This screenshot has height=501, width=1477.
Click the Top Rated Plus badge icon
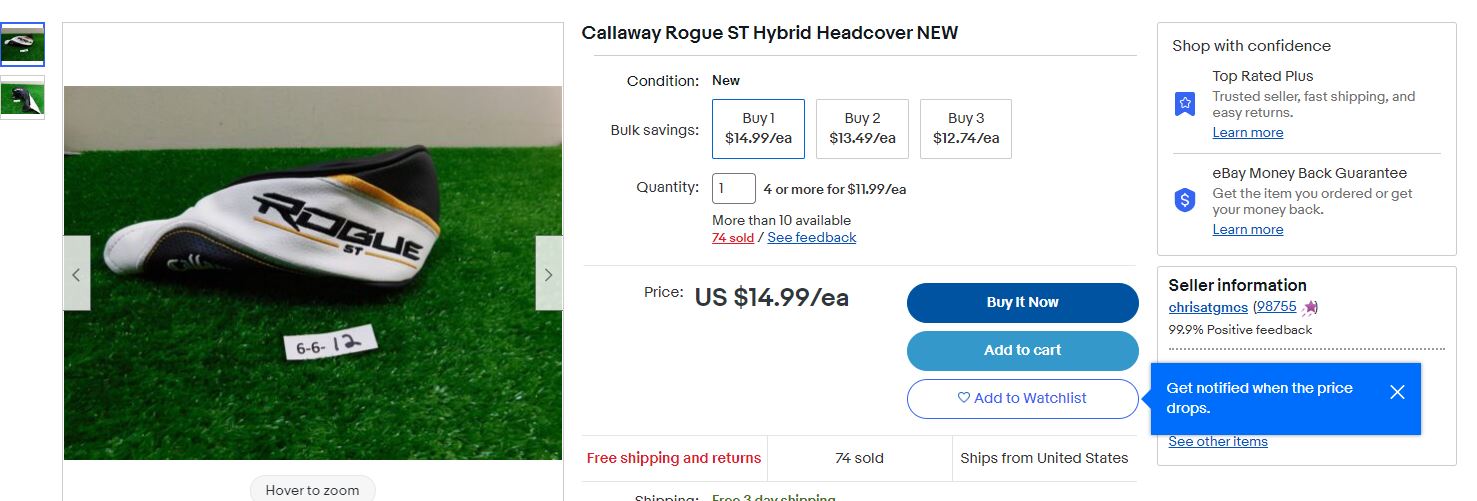pos(1185,104)
